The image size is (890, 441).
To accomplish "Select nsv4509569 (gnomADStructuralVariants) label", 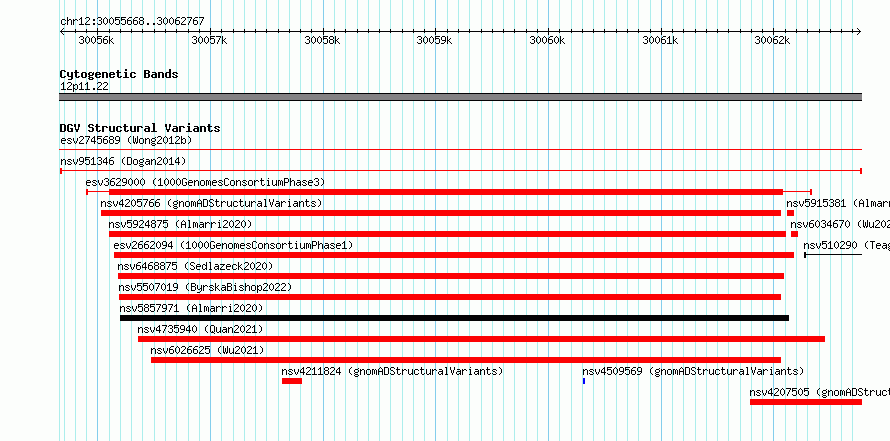I will point(693,371).
